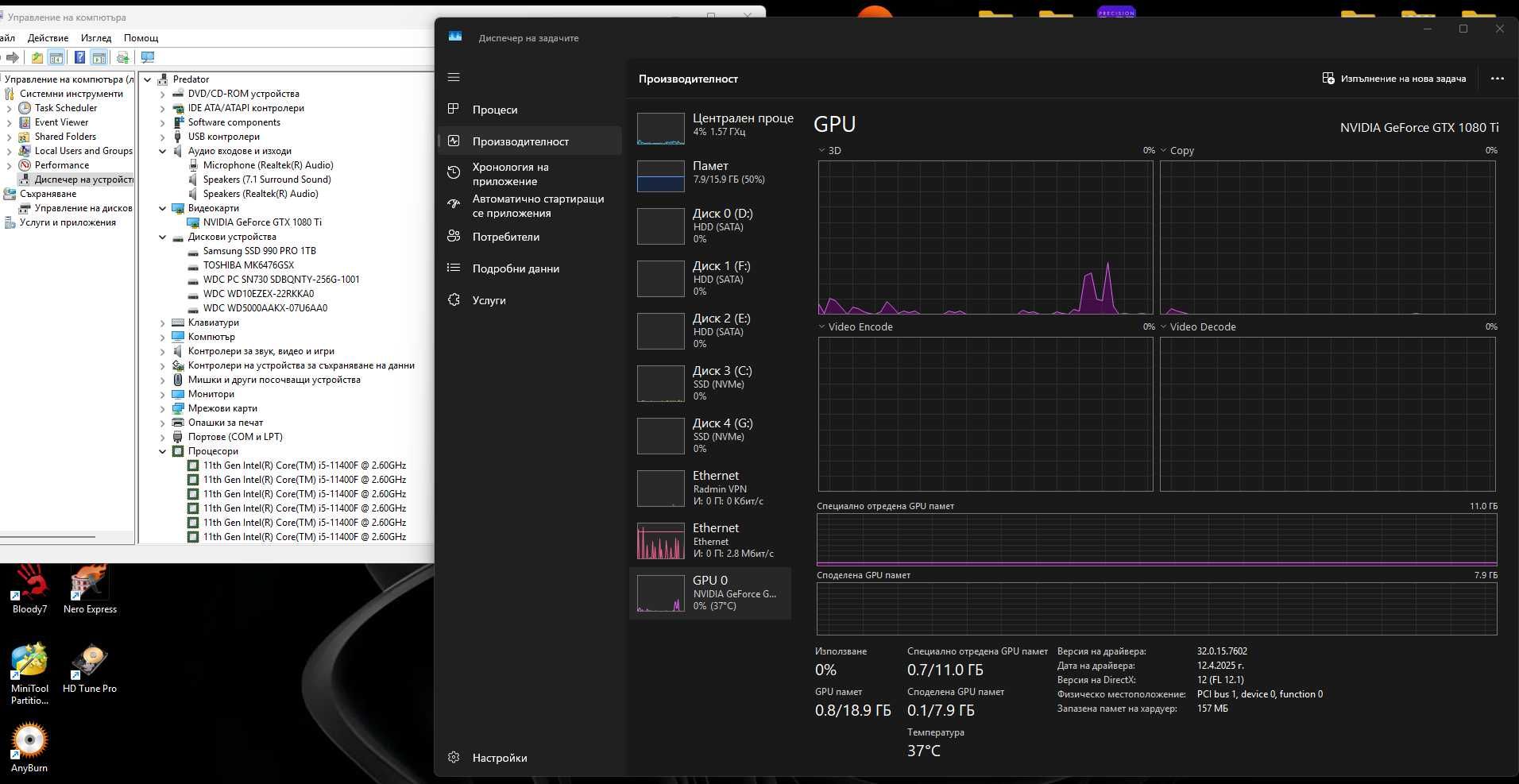Viewport: 1519px width, 784px height.
Task: Click the update driver toolbar icon
Action: (x=123, y=57)
